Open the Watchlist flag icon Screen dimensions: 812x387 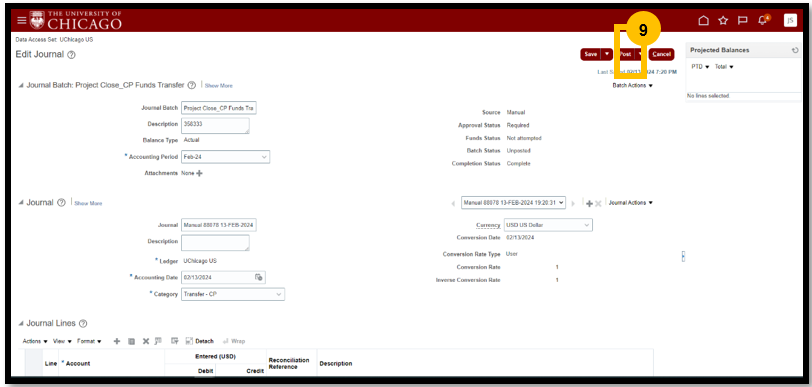(742, 21)
